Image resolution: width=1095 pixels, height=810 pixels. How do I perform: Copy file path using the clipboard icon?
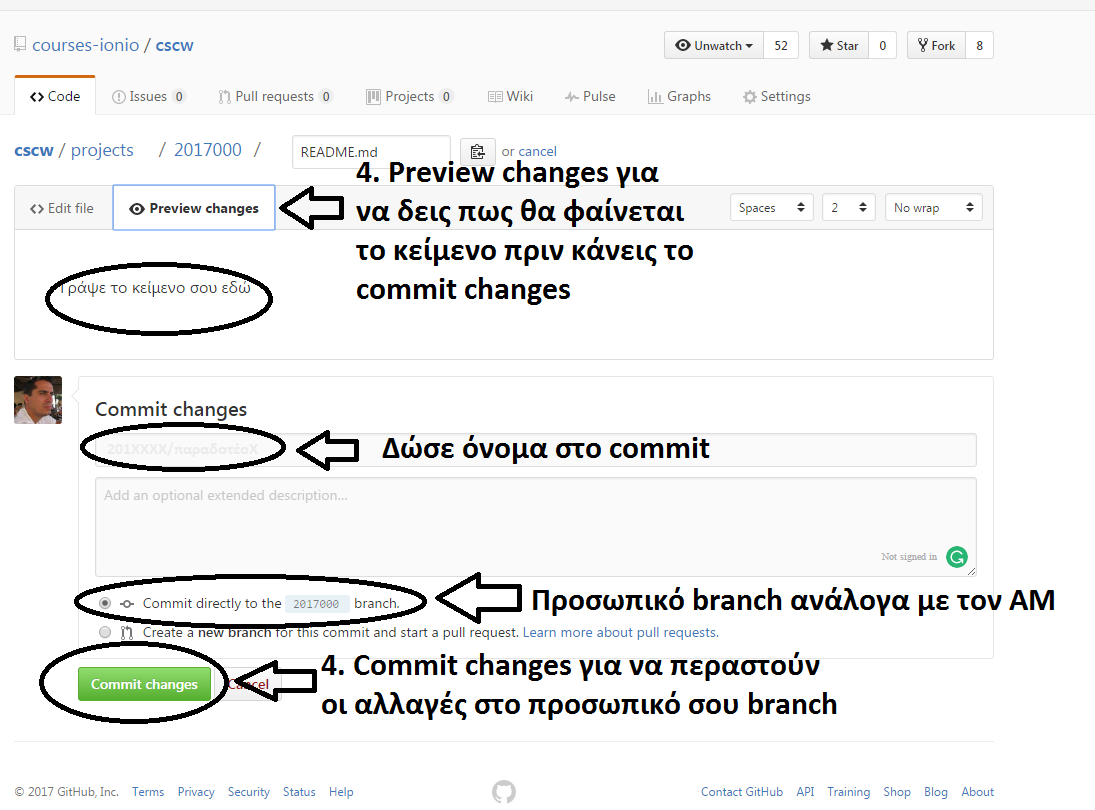pyautogui.click(x=478, y=152)
